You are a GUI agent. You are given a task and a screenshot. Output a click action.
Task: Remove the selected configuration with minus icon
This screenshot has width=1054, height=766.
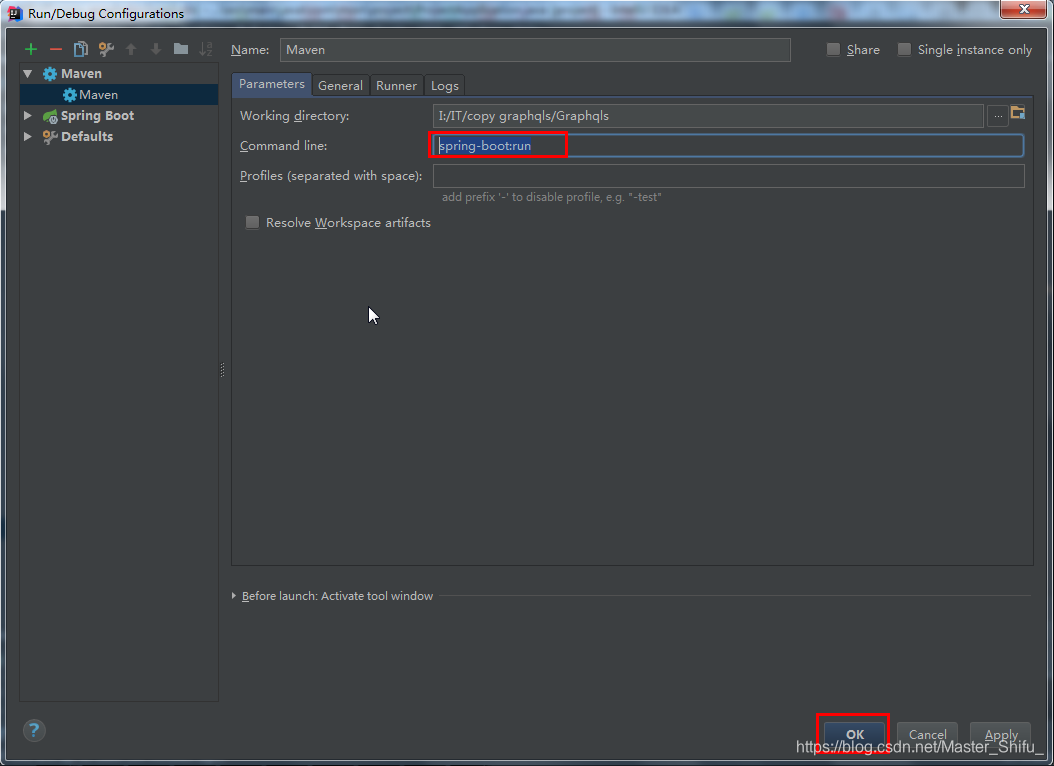pyautogui.click(x=56, y=49)
